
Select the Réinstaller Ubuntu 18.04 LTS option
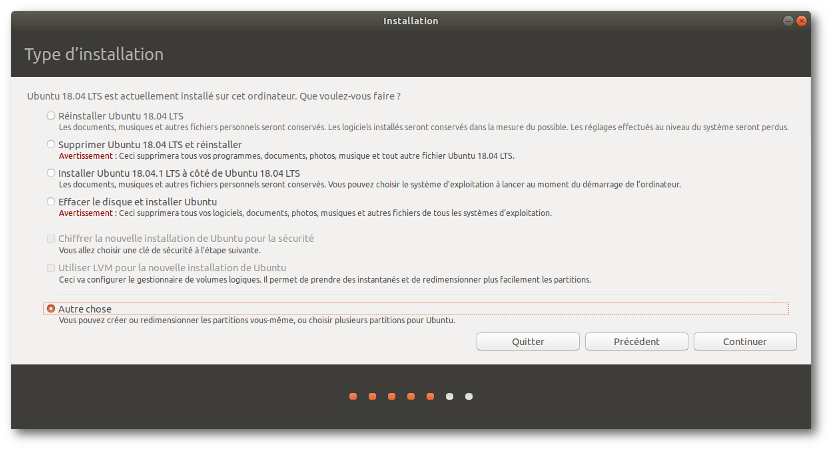click(51, 116)
